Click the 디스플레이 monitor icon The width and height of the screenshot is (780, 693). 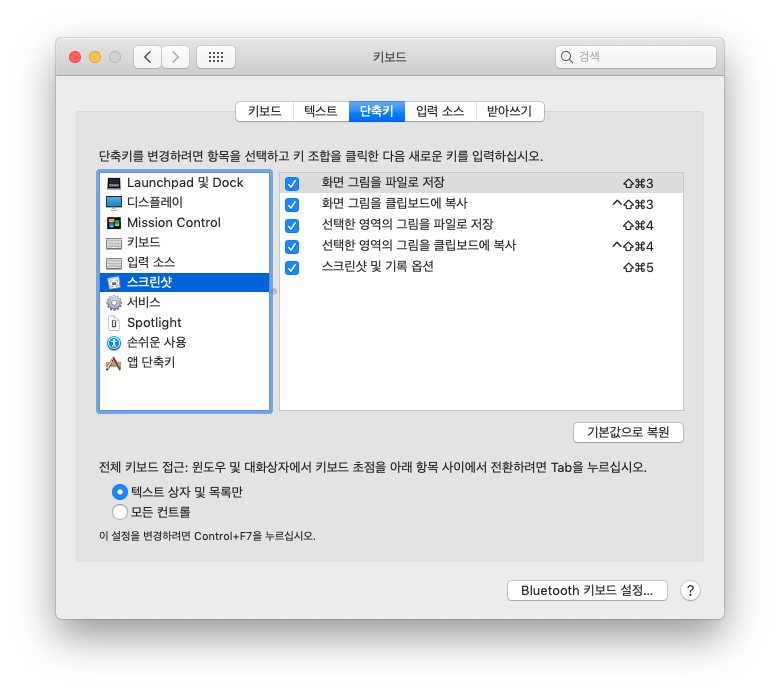pyautogui.click(x=114, y=202)
